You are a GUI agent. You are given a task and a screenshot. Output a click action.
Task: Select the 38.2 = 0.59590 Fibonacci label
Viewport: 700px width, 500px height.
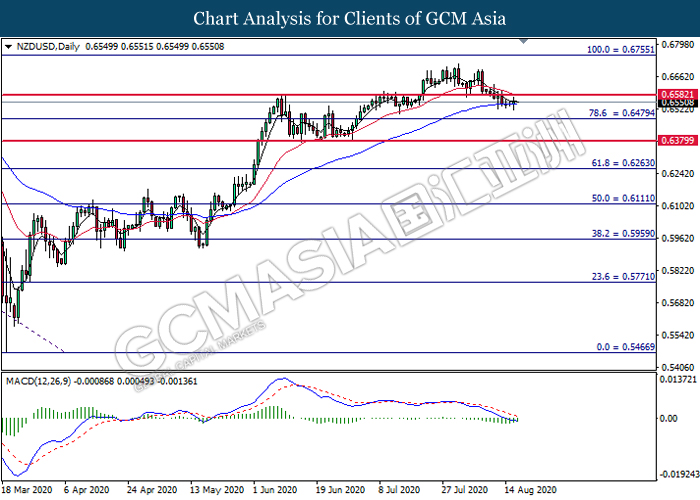[x=623, y=233]
